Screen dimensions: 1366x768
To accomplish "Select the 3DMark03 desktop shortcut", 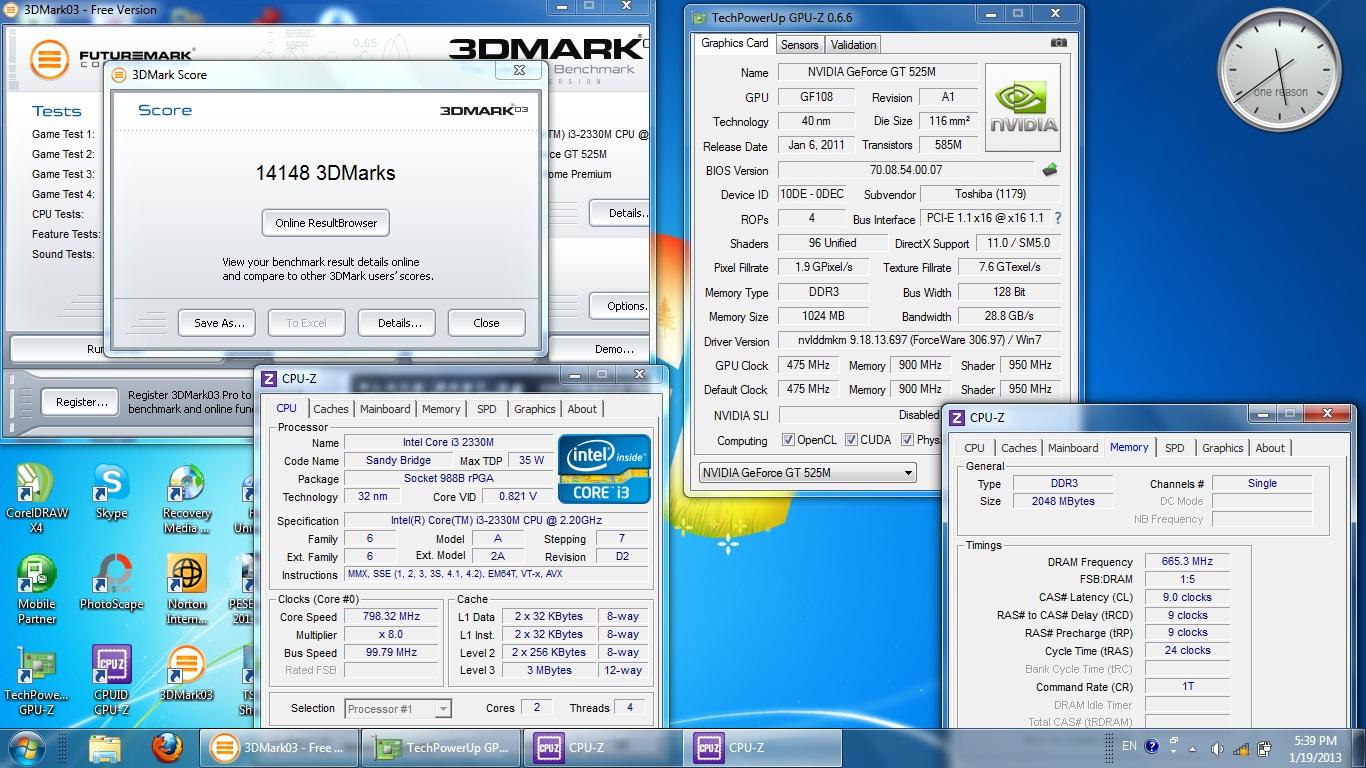I will click(187, 673).
